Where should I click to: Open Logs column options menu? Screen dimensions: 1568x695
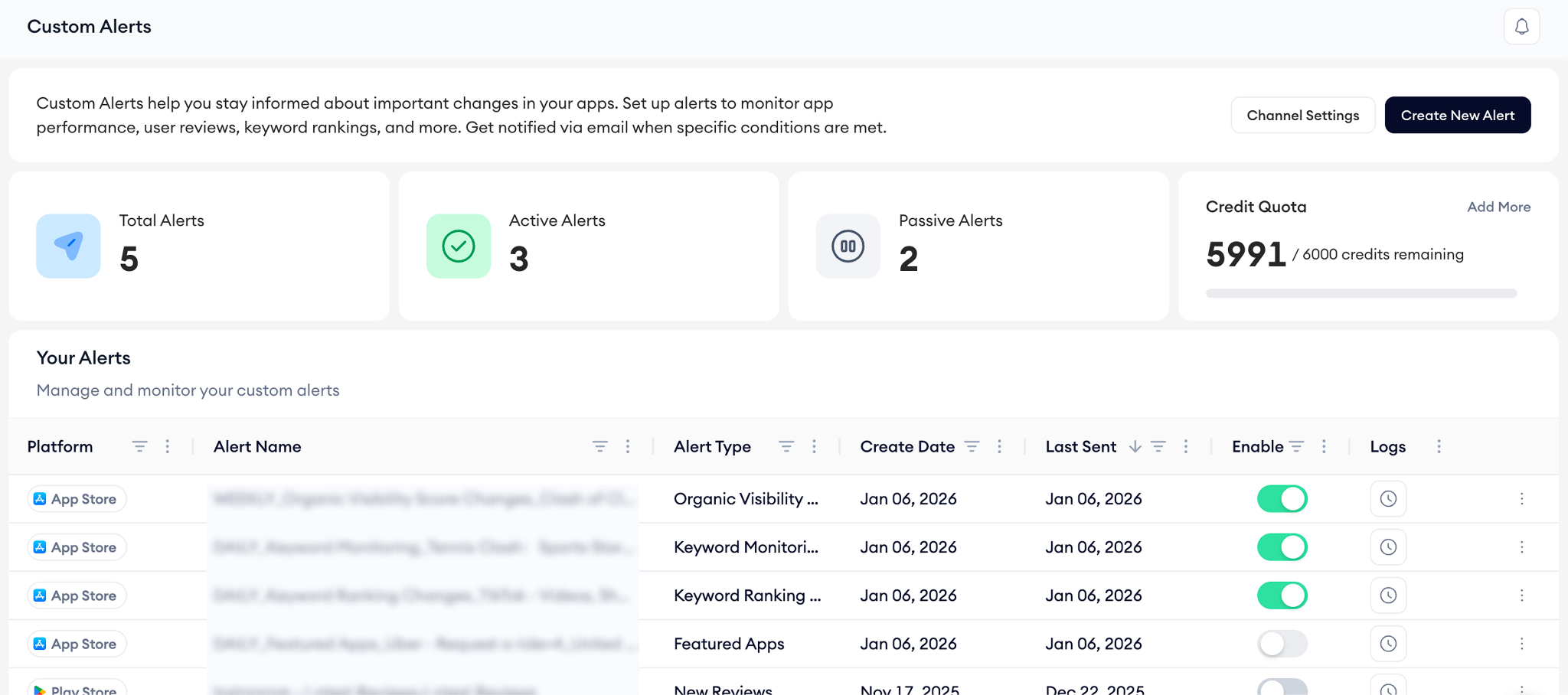click(x=1439, y=446)
